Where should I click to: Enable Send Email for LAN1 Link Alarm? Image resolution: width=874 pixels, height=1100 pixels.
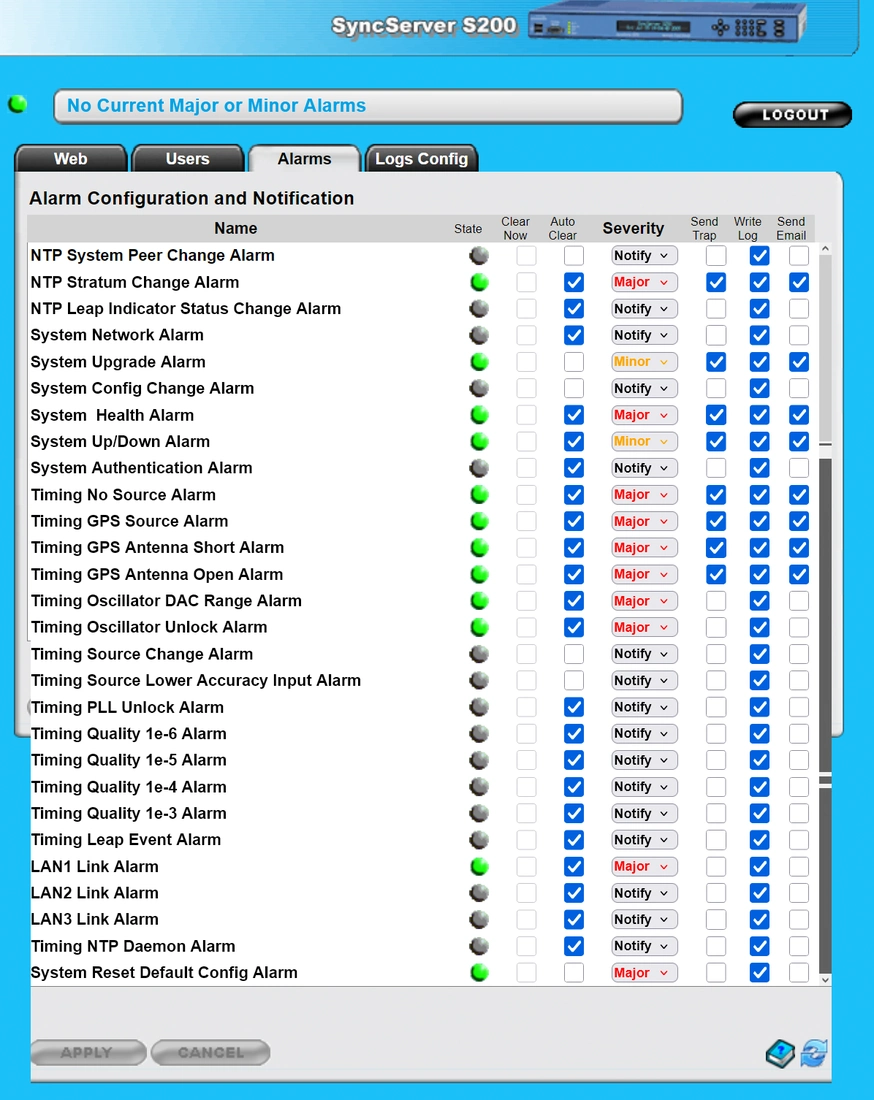click(799, 866)
